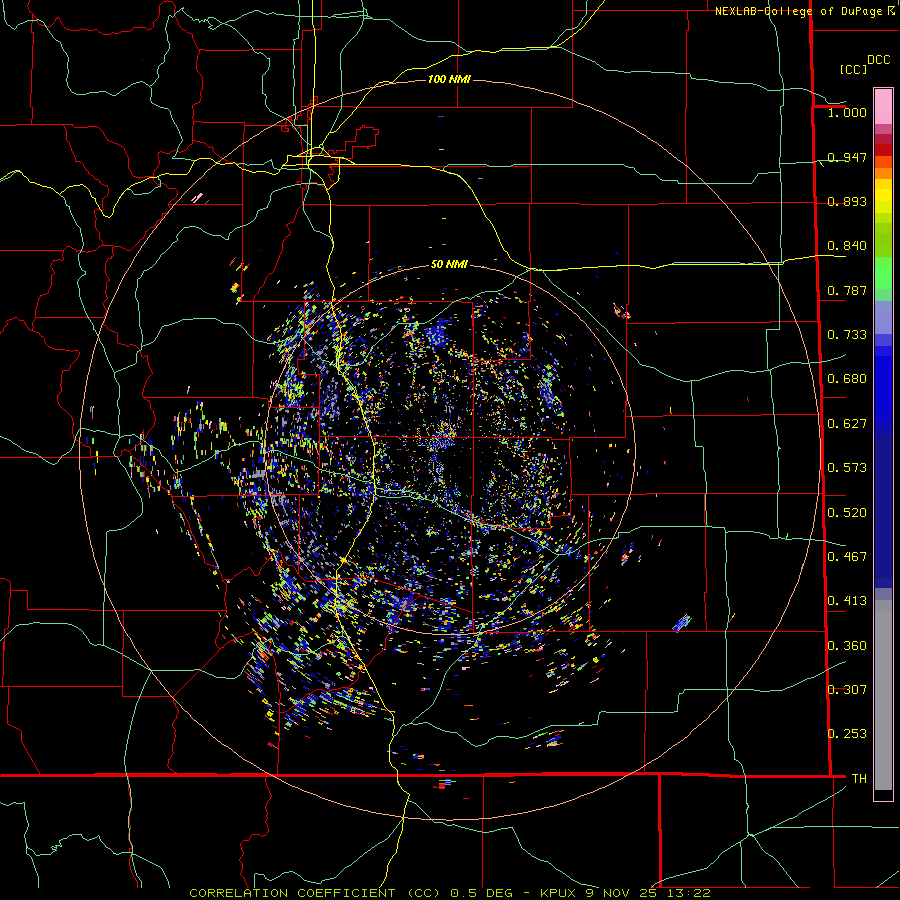Click the TH threshold label
This screenshot has width=900, height=900.
tap(859, 779)
